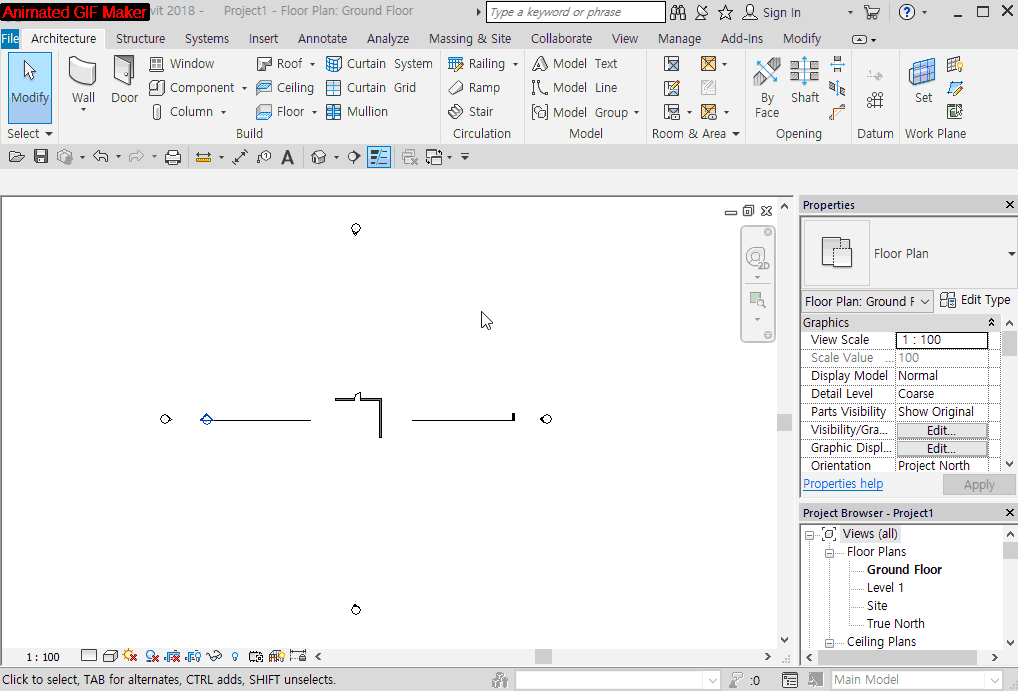
Task: Toggle temporary hide/isolate glasses icon
Action: pyautogui.click(x=214, y=656)
